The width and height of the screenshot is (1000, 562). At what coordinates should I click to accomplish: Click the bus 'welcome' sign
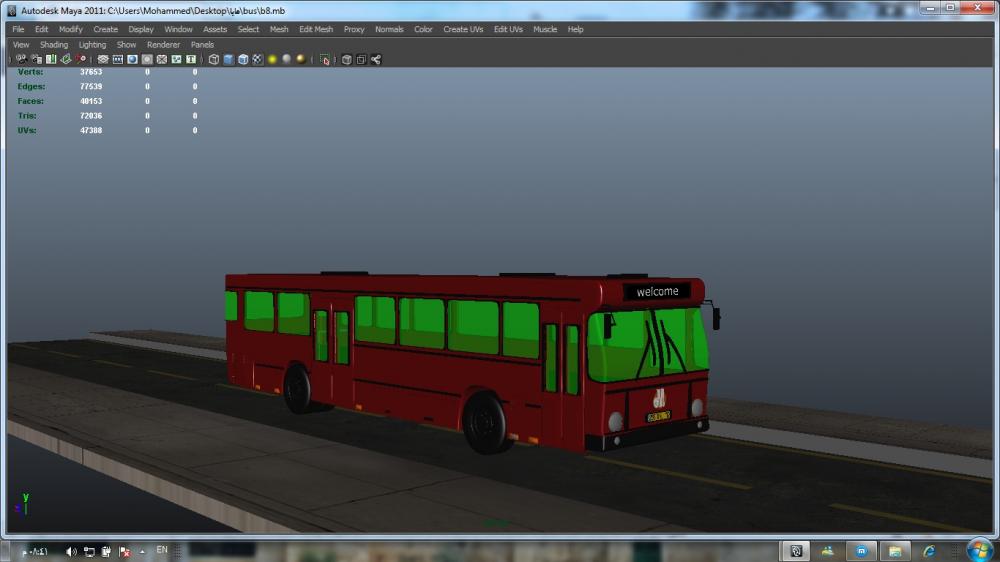tap(657, 292)
